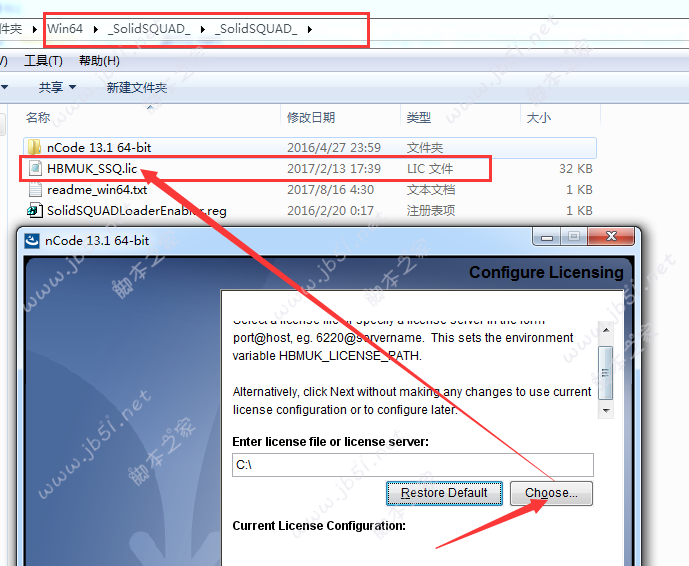
Task: Click the Restore Default button
Action: click(444, 493)
